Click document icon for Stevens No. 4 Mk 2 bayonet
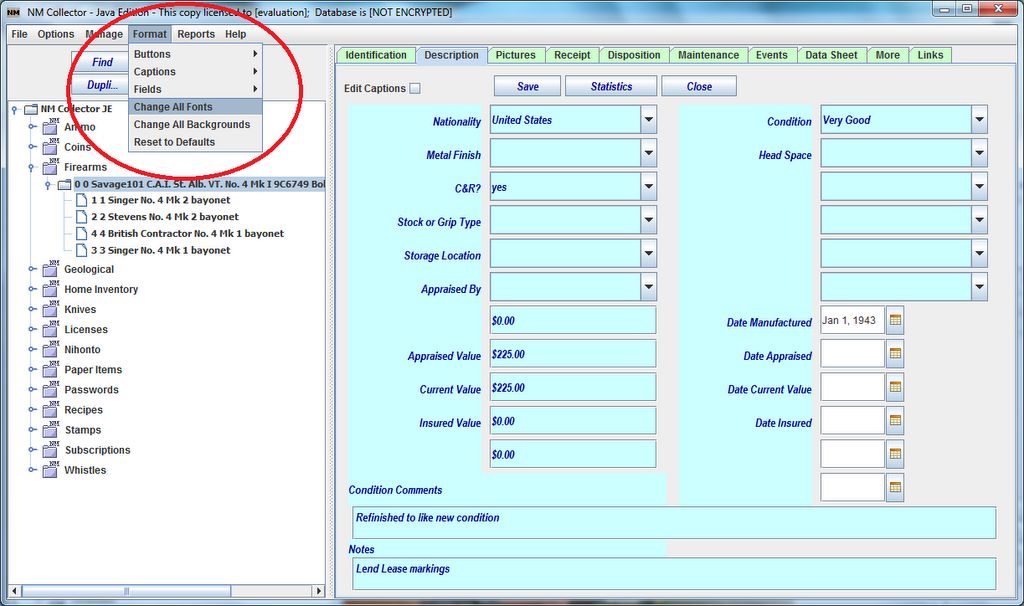The width and height of the screenshot is (1024, 606). pos(82,217)
